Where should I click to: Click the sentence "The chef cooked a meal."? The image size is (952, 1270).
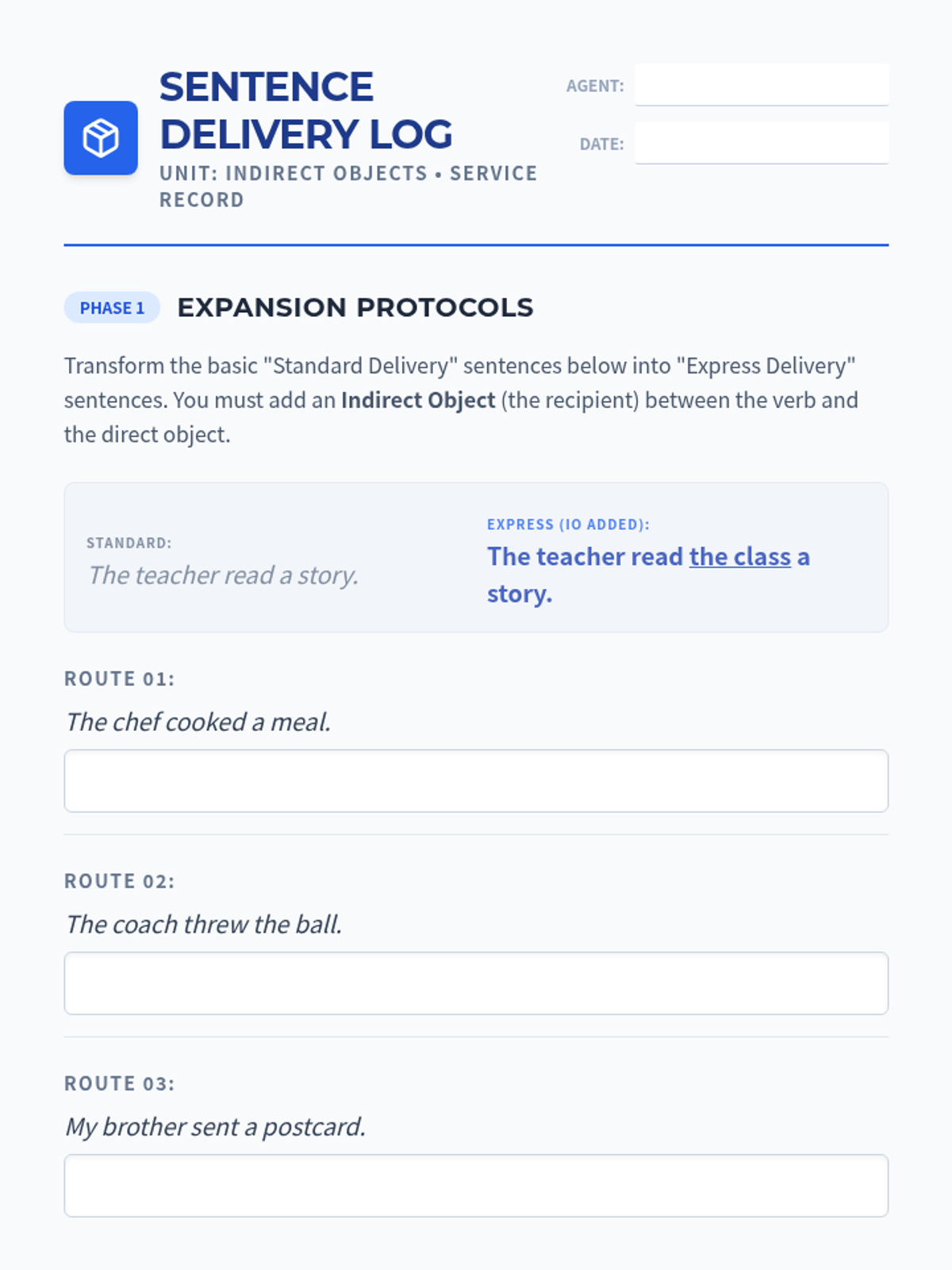point(198,722)
